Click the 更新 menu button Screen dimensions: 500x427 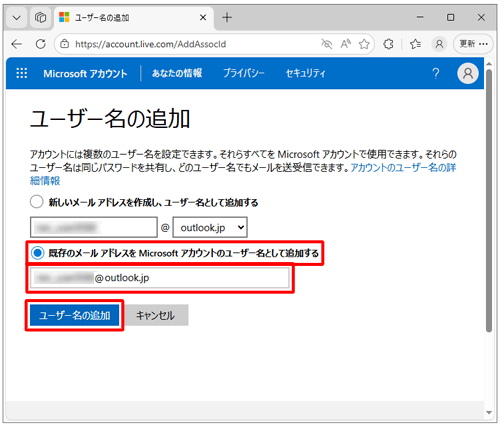(473, 44)
